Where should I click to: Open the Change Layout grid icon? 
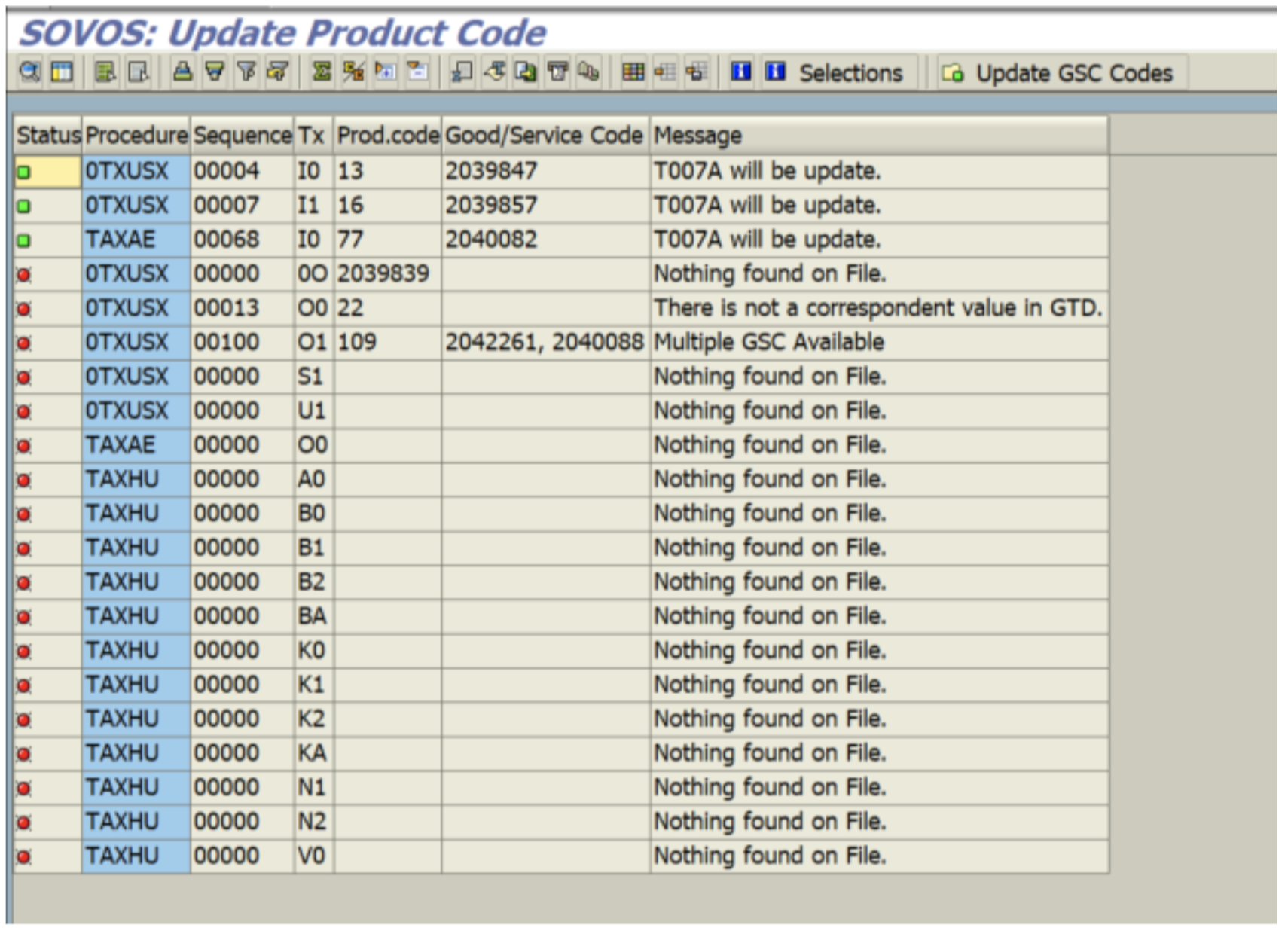point(633,72)
